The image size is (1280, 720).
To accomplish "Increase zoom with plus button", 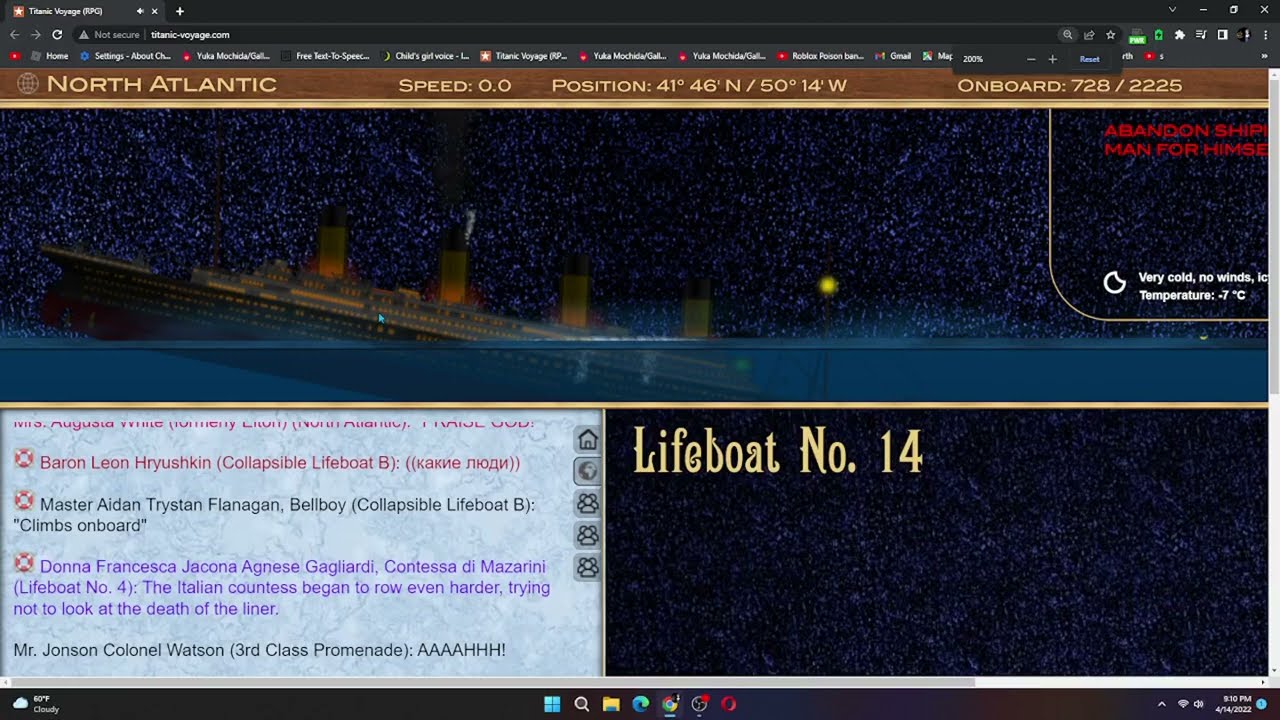I will point(1052,59).
